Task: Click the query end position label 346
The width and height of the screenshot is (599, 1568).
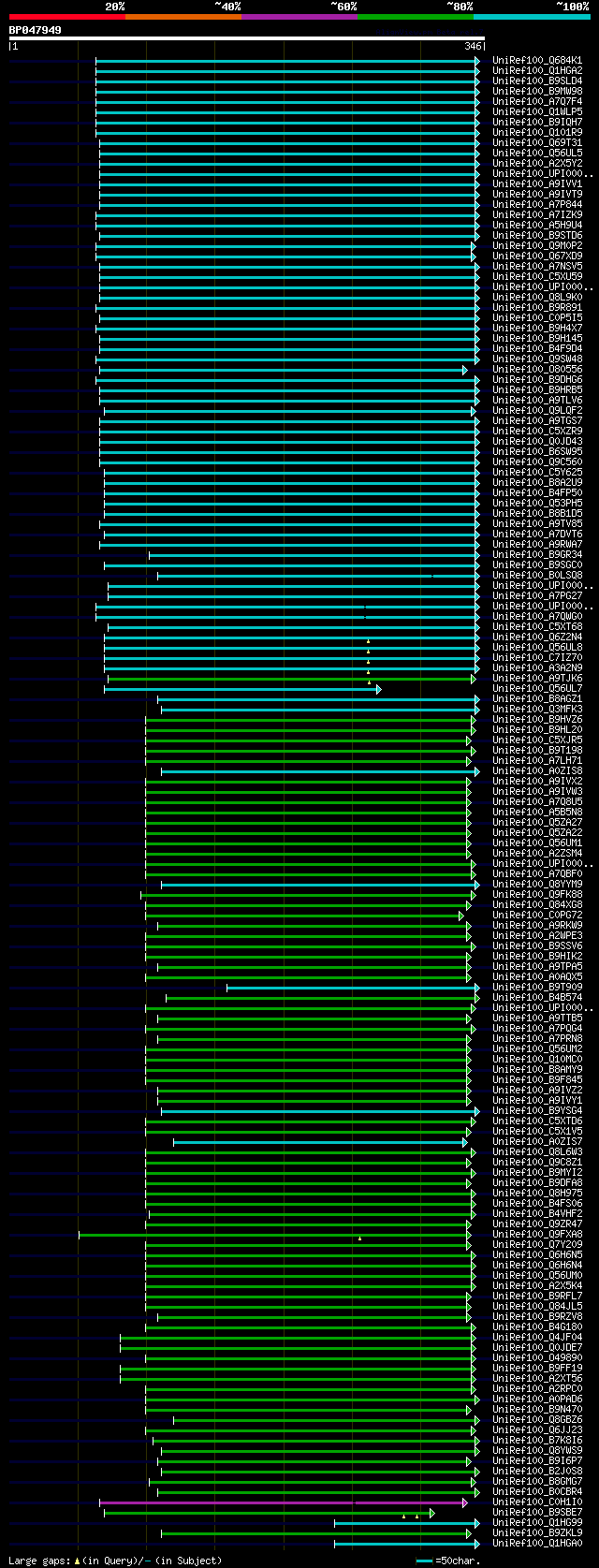Action: 473,46
